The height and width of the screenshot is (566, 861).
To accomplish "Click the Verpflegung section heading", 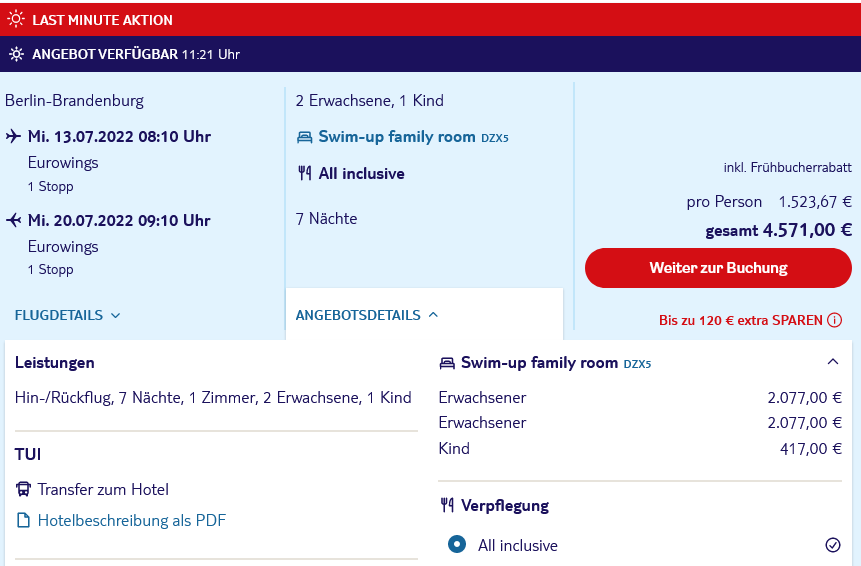I will pos(505,506).
